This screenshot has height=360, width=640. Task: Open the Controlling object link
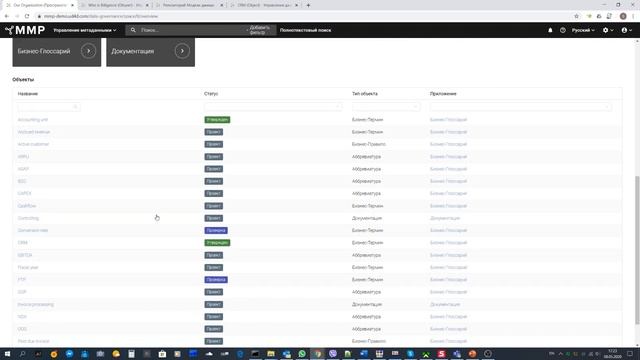tap(28, 218)
